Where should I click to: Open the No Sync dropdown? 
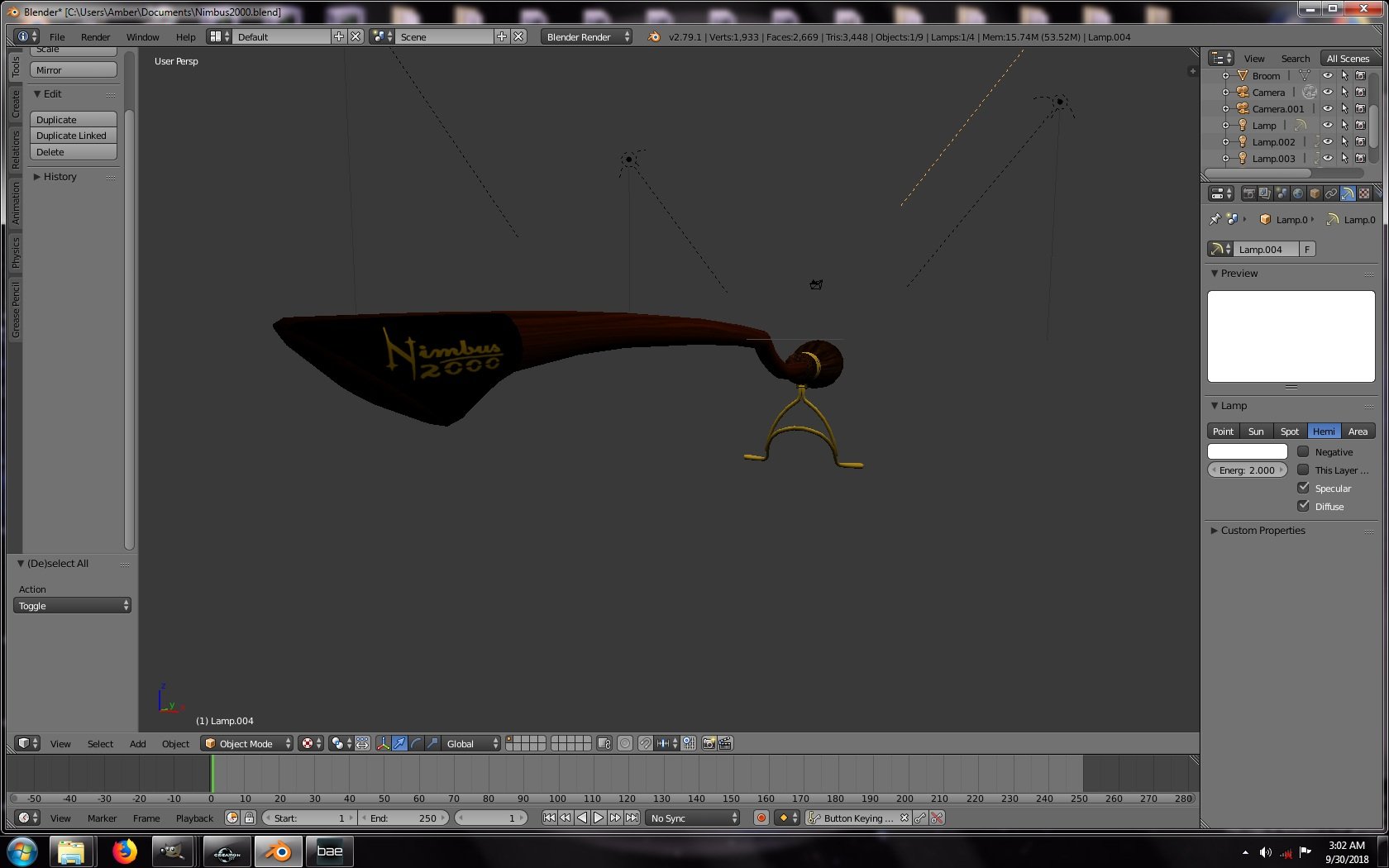tap(693, 818)
